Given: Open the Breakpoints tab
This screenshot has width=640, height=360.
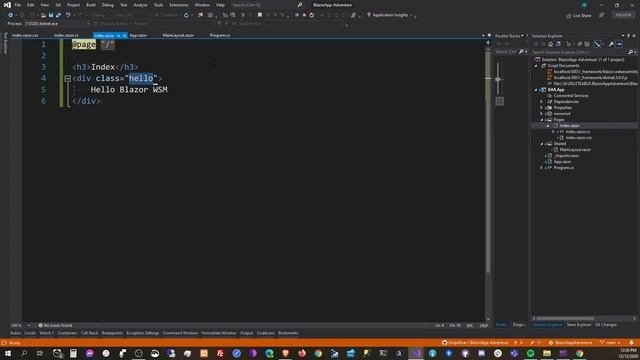Looking at the screenshot, I should [x=112, y=333].
